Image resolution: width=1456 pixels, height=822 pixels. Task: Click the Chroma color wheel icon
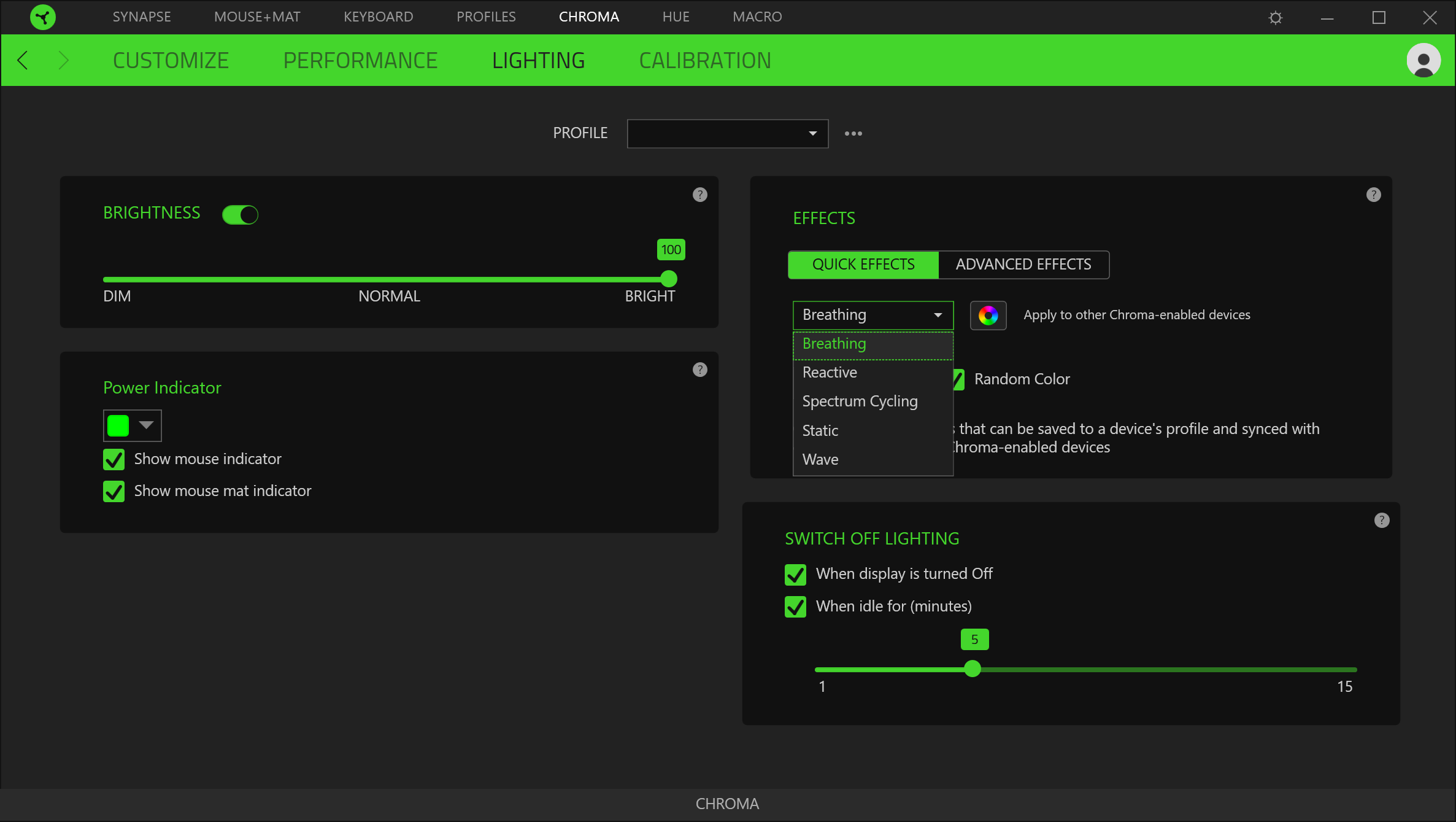point(988,316)
